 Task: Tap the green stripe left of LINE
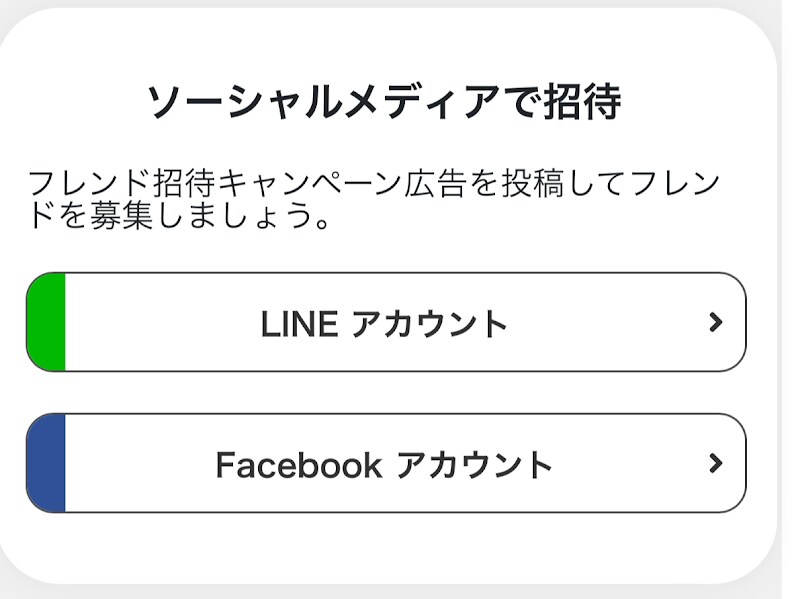point(47,322)
